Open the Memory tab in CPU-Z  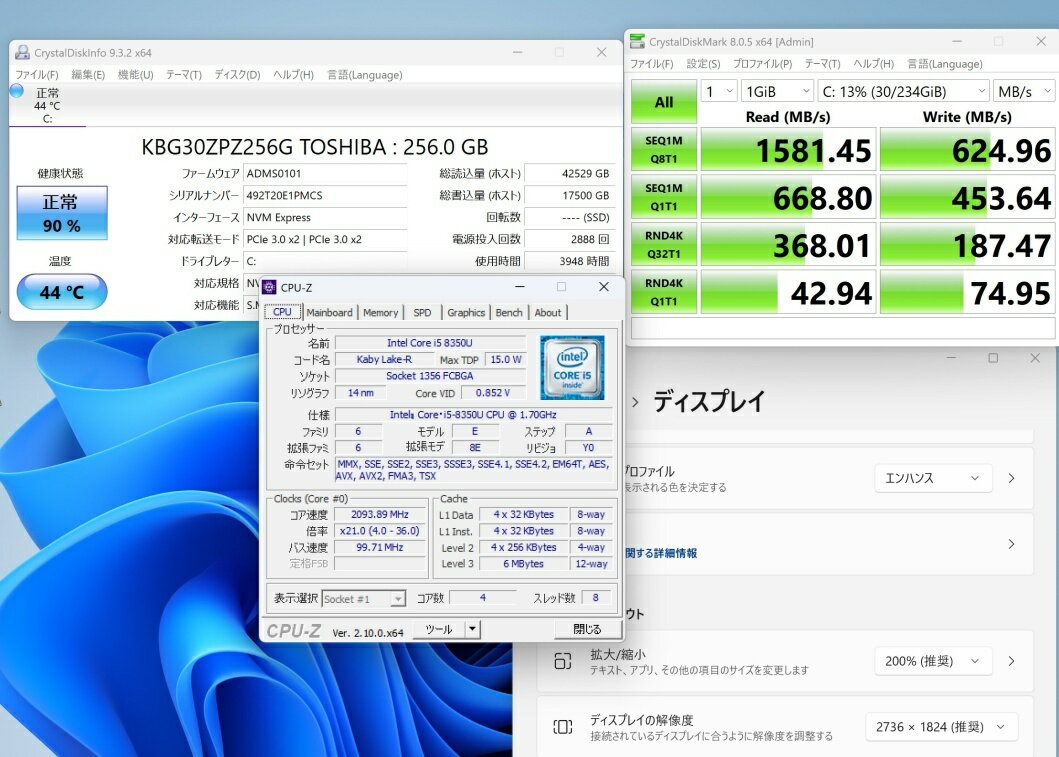380,312
